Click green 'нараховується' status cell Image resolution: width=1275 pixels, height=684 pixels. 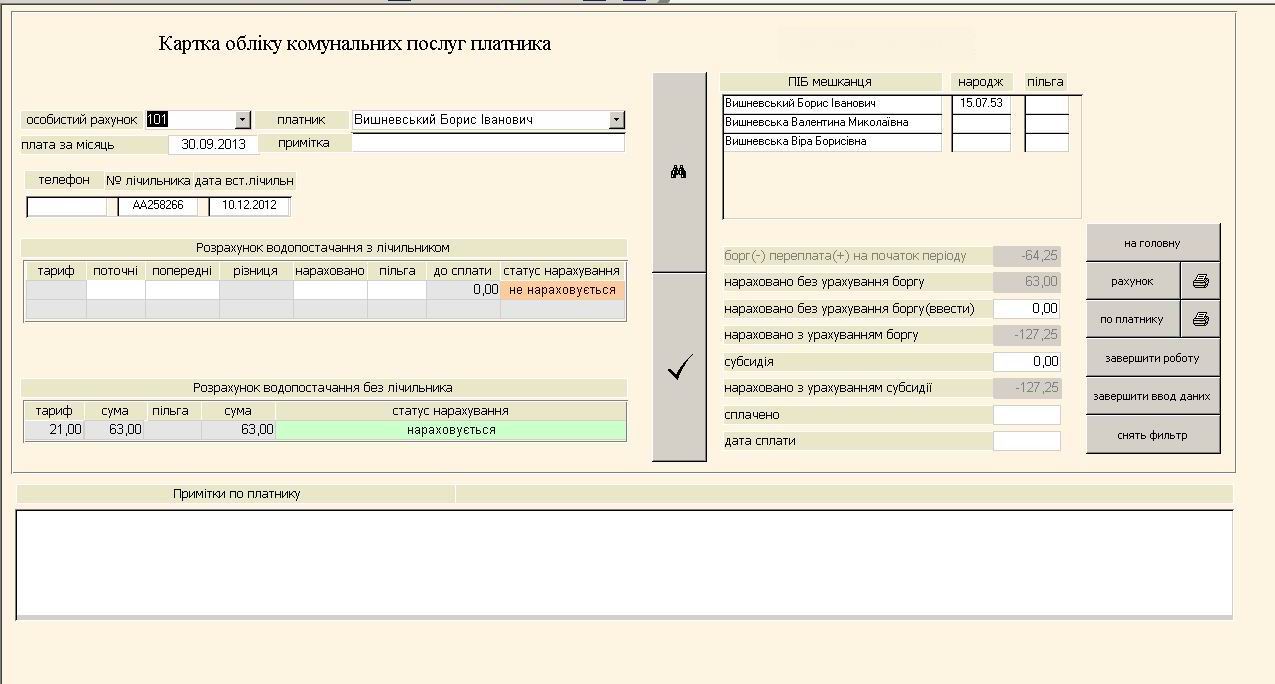[x=451, y=430]
